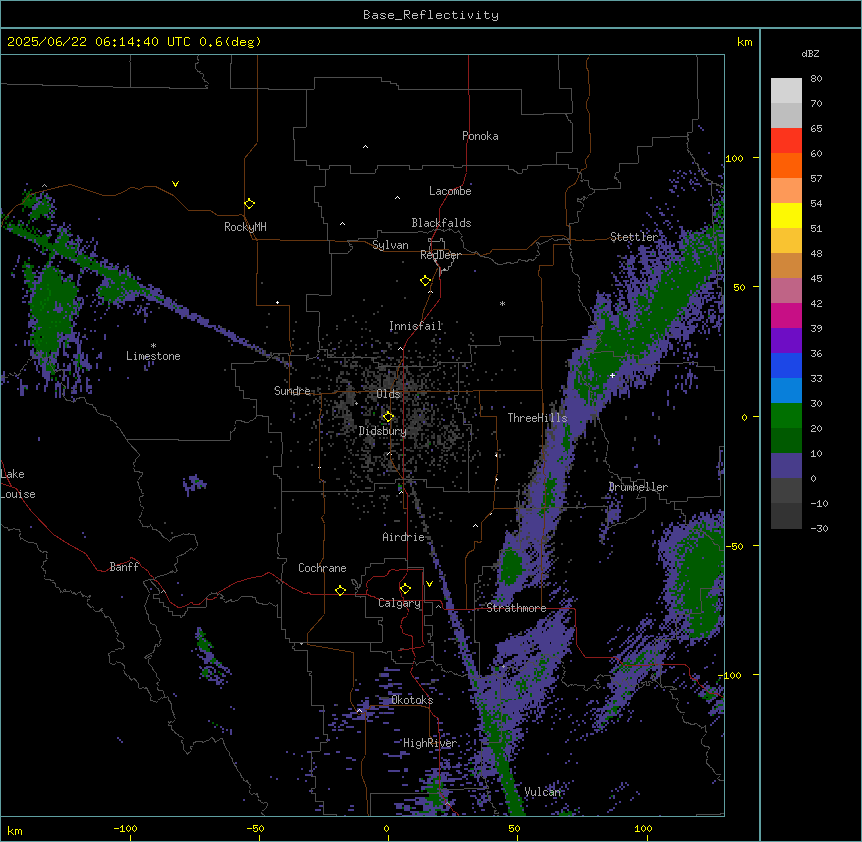Click the yellow diamond marker above Calgary label

pyautogui.click(x=405, y=589)
